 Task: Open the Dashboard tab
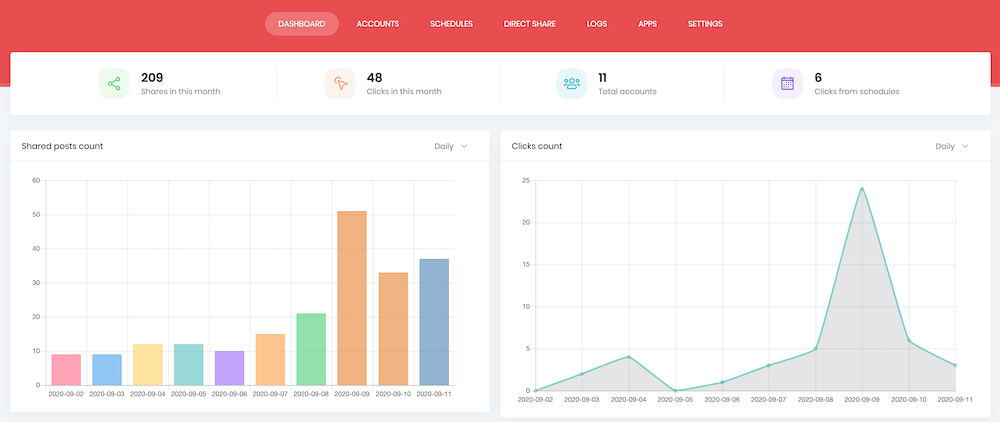pos(302,24)
